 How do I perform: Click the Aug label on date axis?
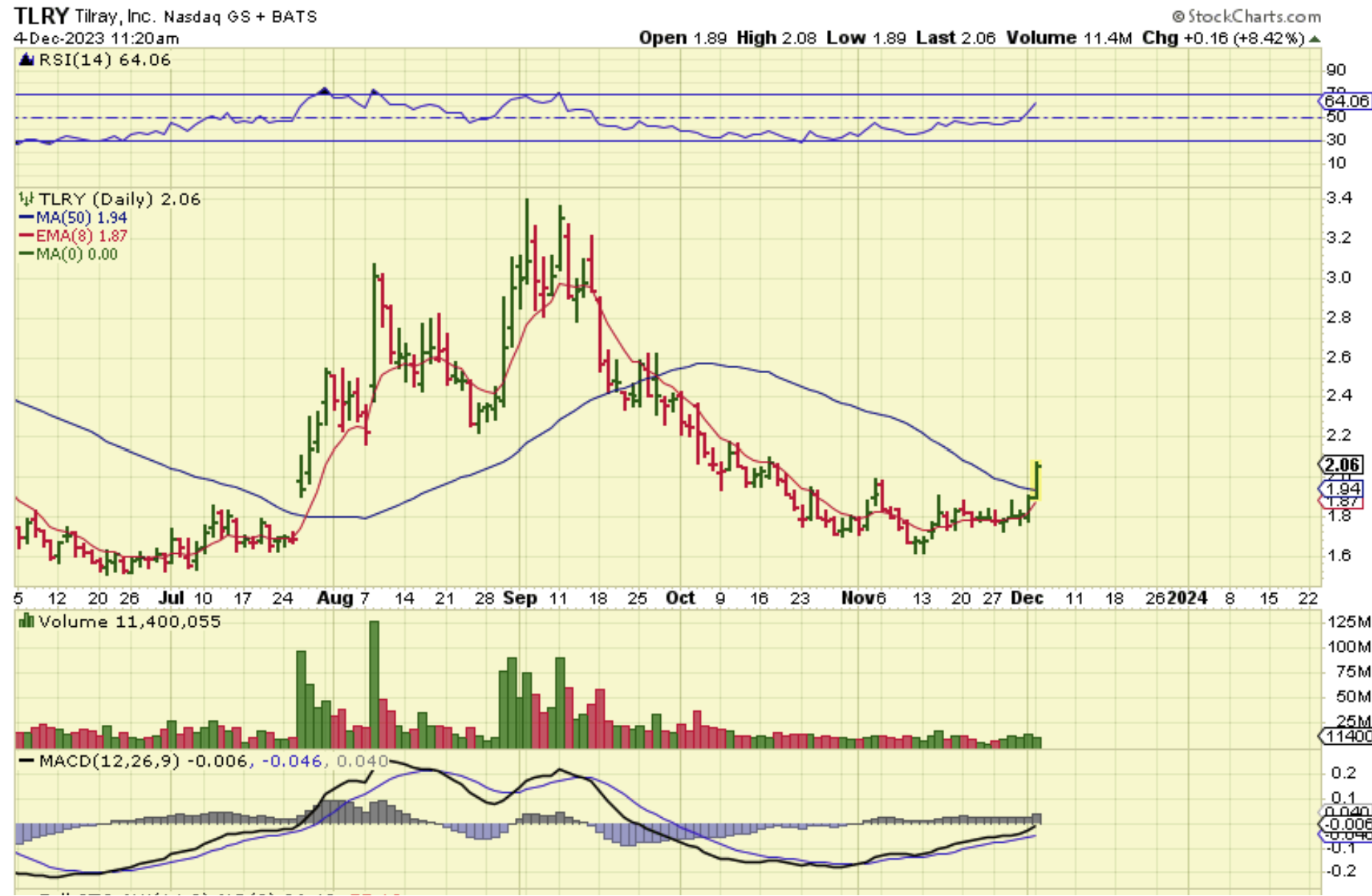click(x=334, y=598)
